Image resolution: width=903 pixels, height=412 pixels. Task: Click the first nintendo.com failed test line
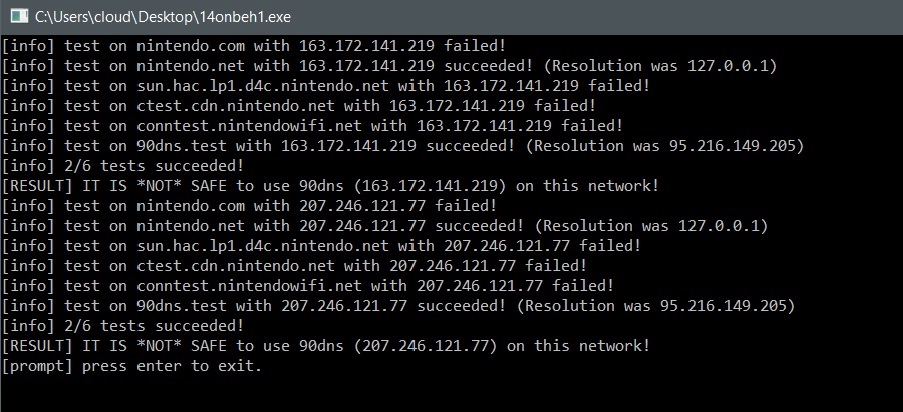pos(253,46)
